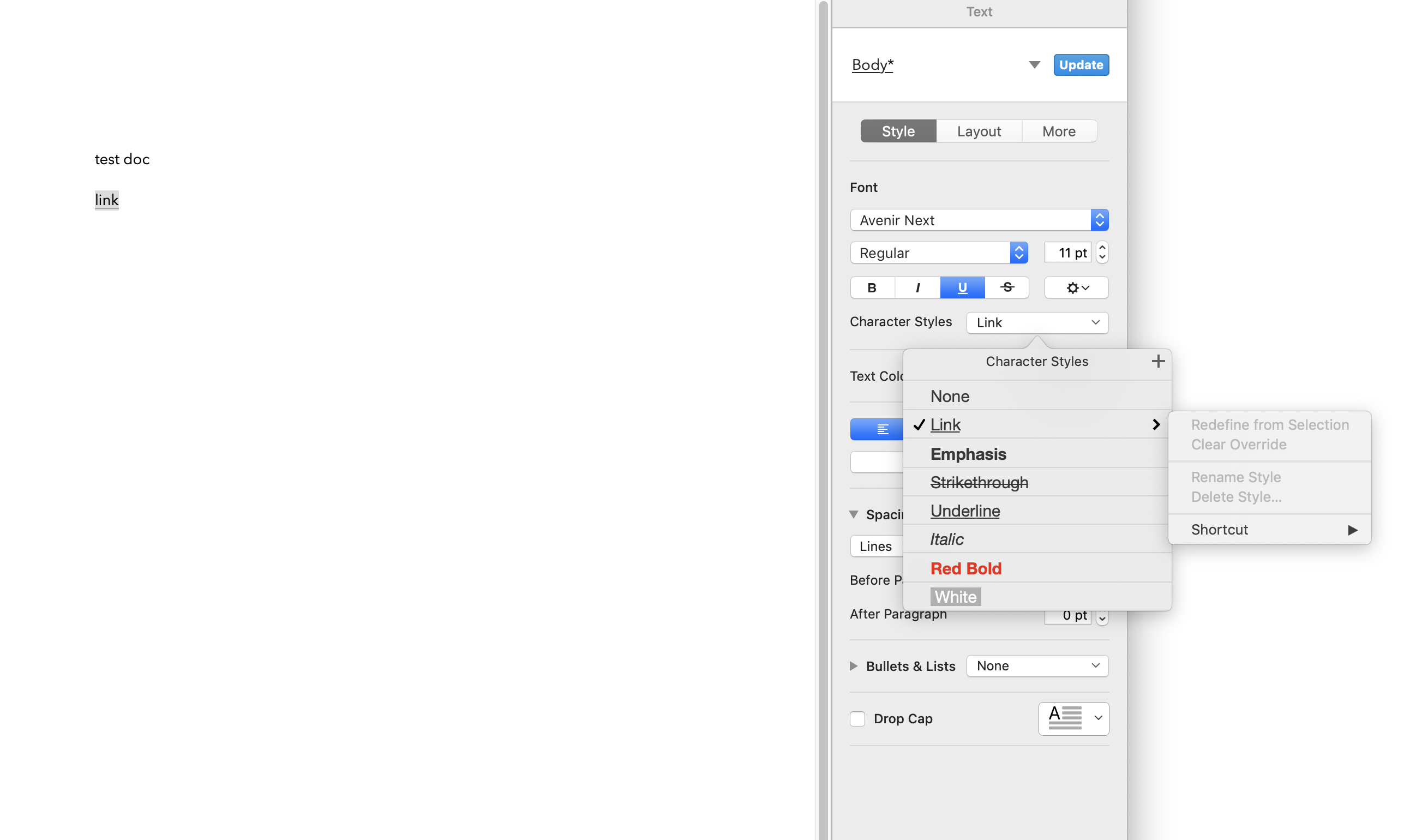This screenshot has width=1404, height=840.
Task: Toggle italic formatting
Action: tap(917, 287)
